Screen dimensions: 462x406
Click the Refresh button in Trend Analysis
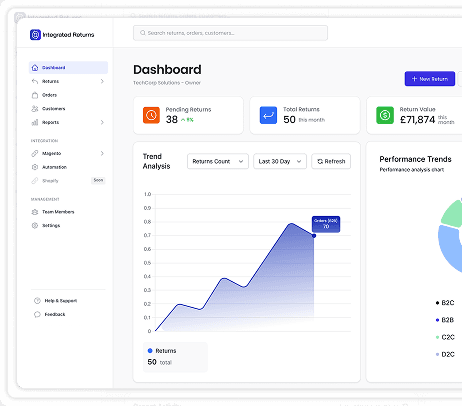point(331,161)
